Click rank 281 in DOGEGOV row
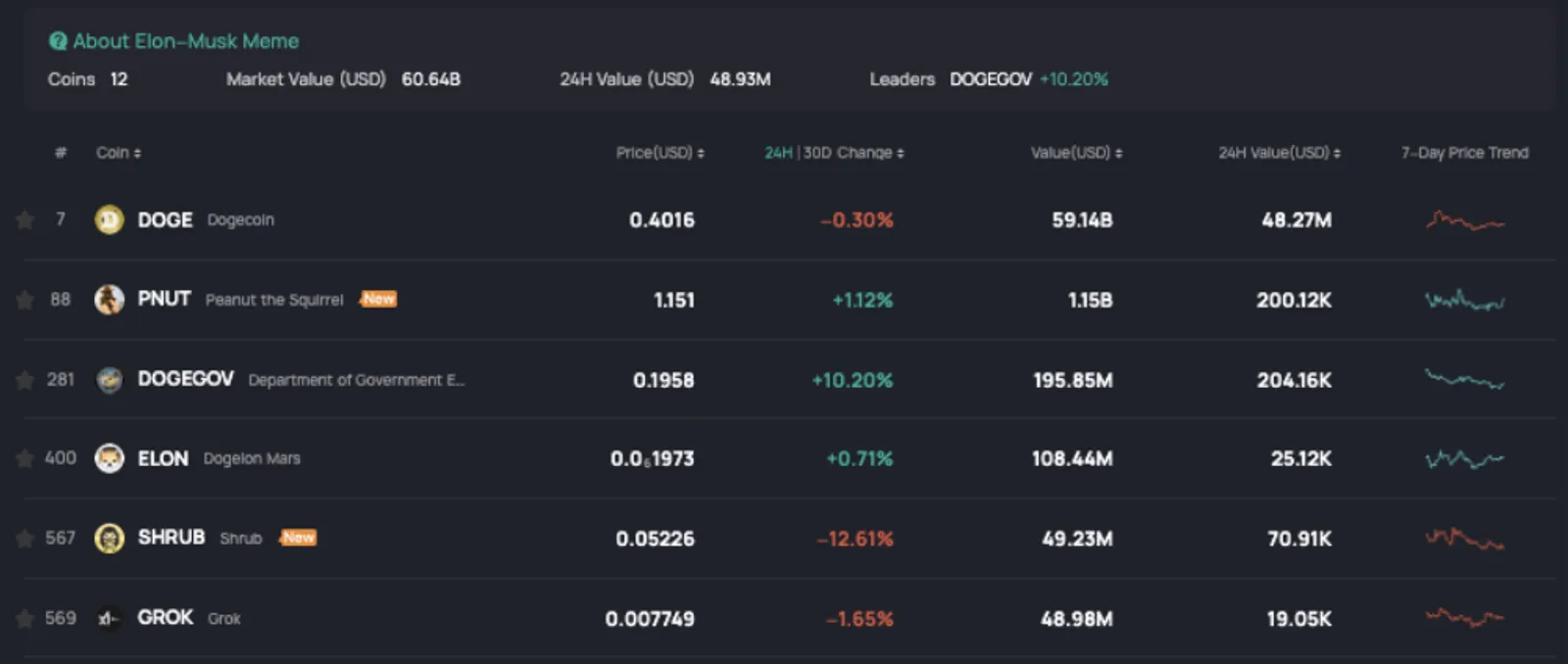 [x=61, y=379]
